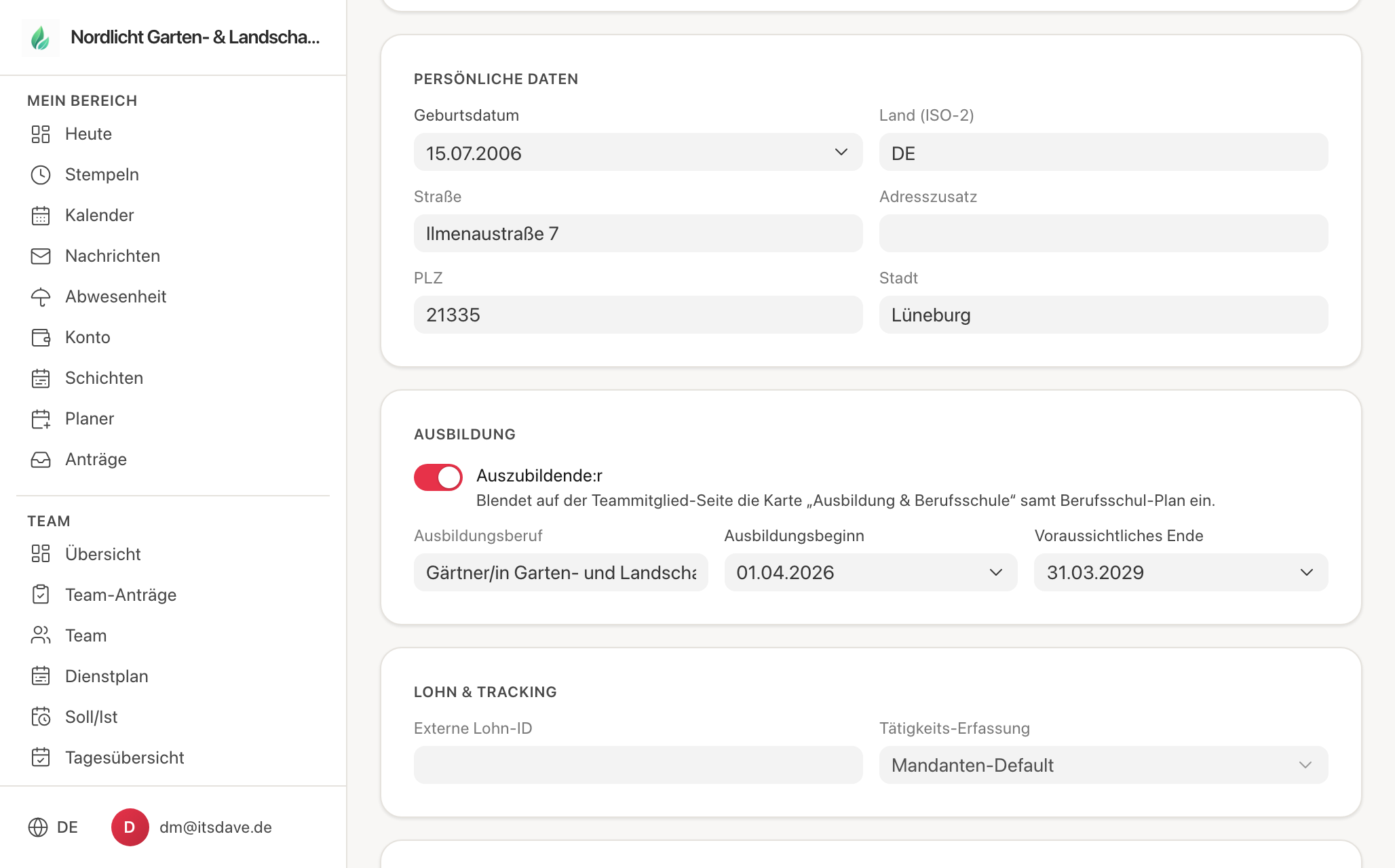Click the Nordlicht Garten- & Landscha... company name

click(195, 37)
